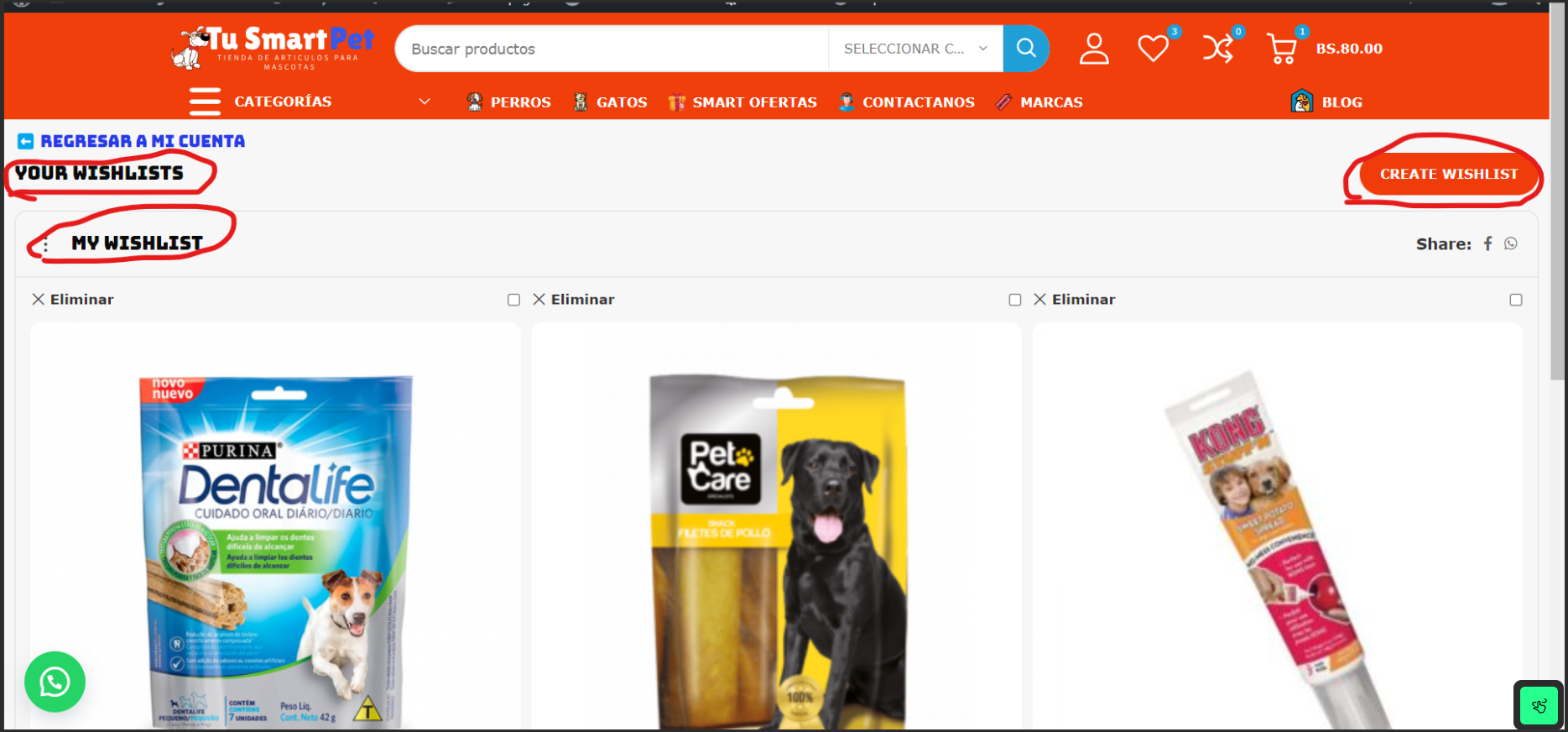Click the Tu SmartPet store logo
The height and width of the screenshot is (732, 1568).
click(x=273, y=48)
